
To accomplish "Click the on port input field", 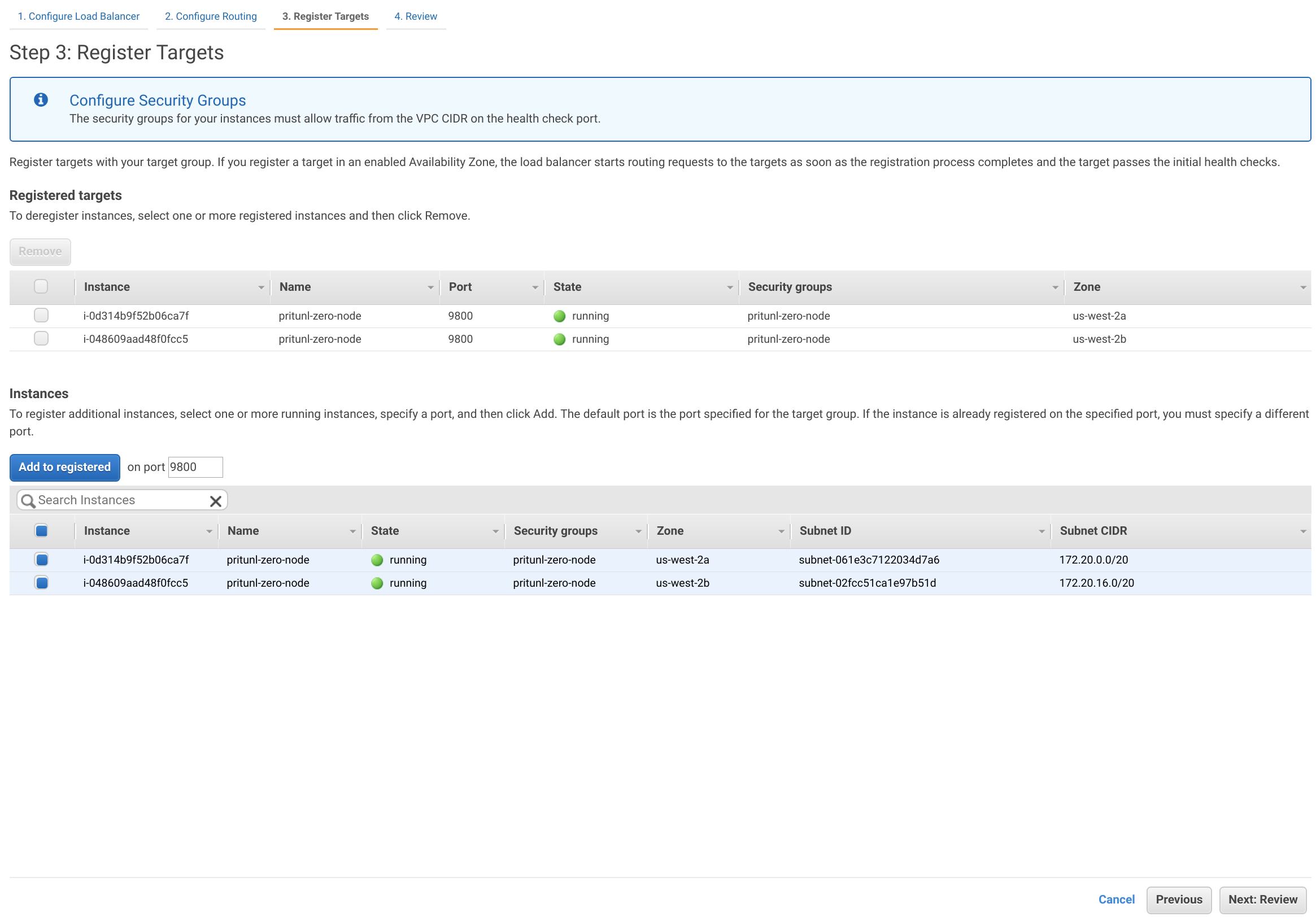I will [x=195, y=467].
